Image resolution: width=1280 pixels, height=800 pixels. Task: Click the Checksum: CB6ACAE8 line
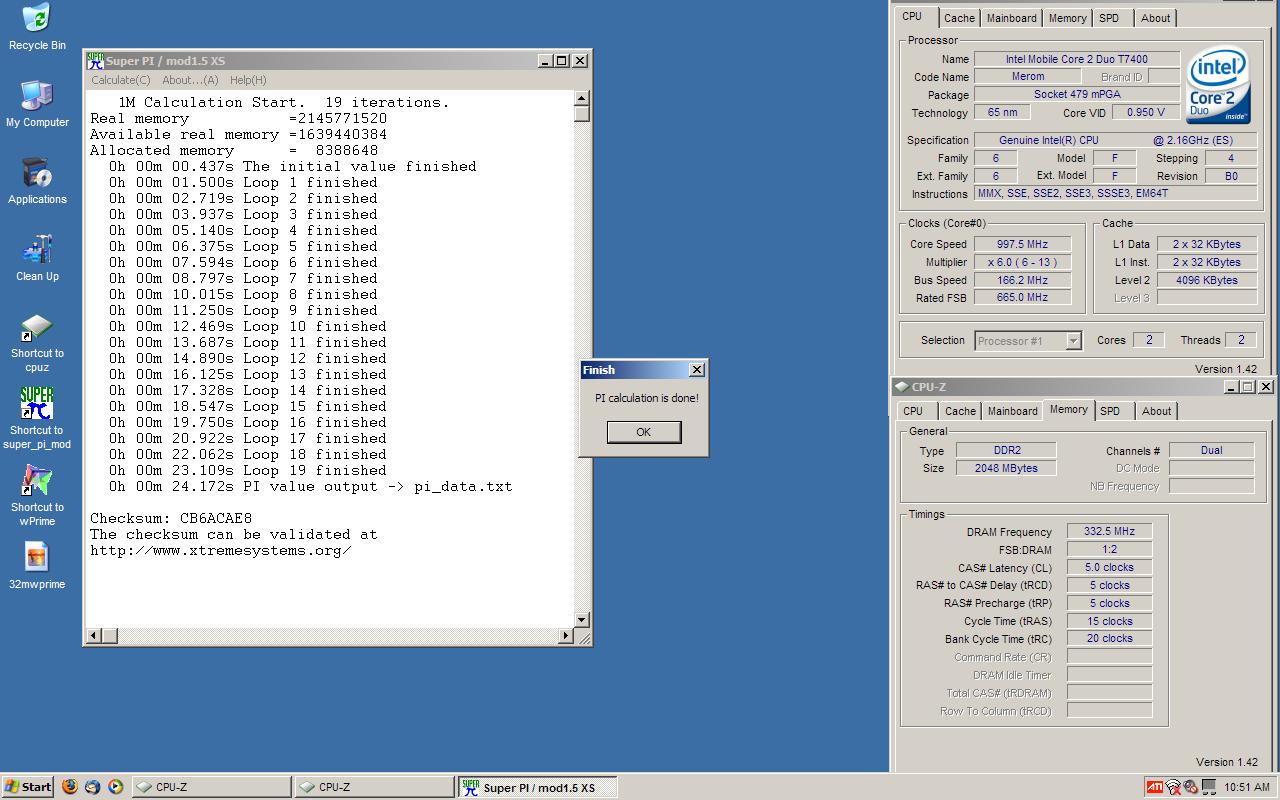(171, 518)
